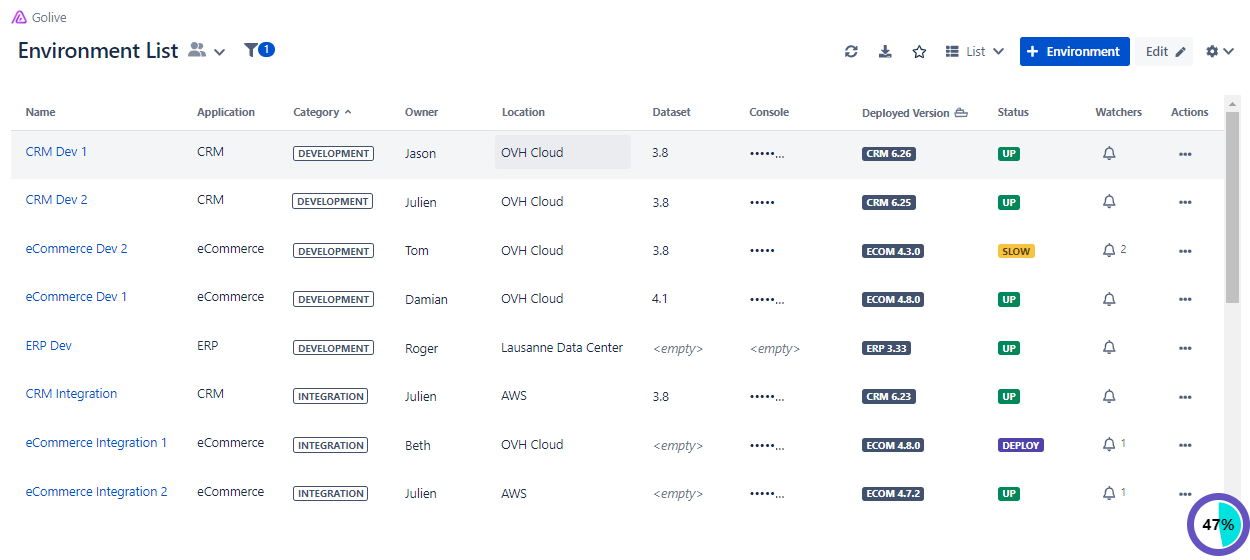Toggle watcher bell for eCommerce Integration 1
This screenshot has width=1250, height=560.
[x=1108, y=445]
